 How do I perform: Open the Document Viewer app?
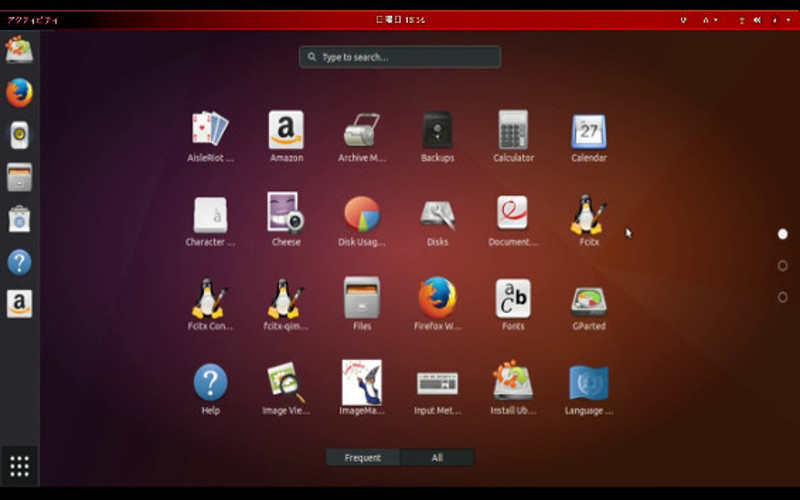513,220
